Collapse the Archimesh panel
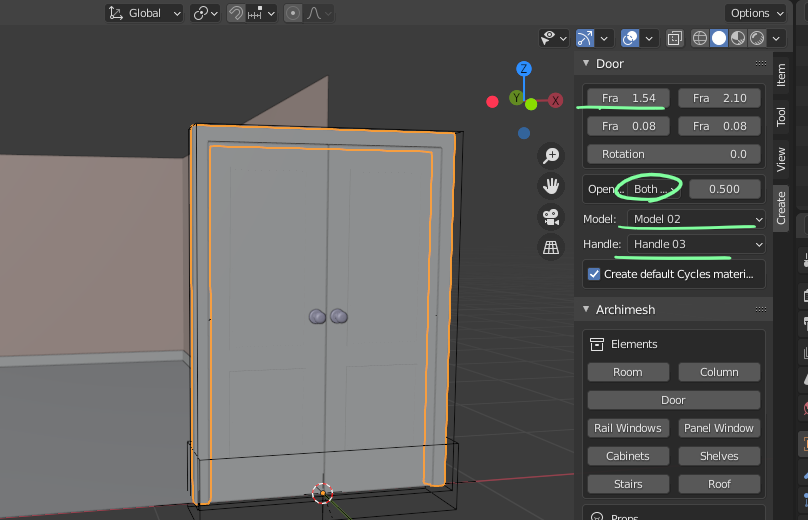Screen dimensions: 808x520 pos(586,309)
